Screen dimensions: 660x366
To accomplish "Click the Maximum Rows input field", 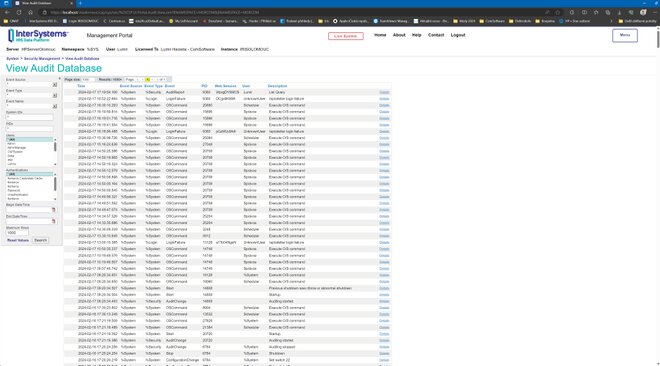I will [x=17, y=232].
